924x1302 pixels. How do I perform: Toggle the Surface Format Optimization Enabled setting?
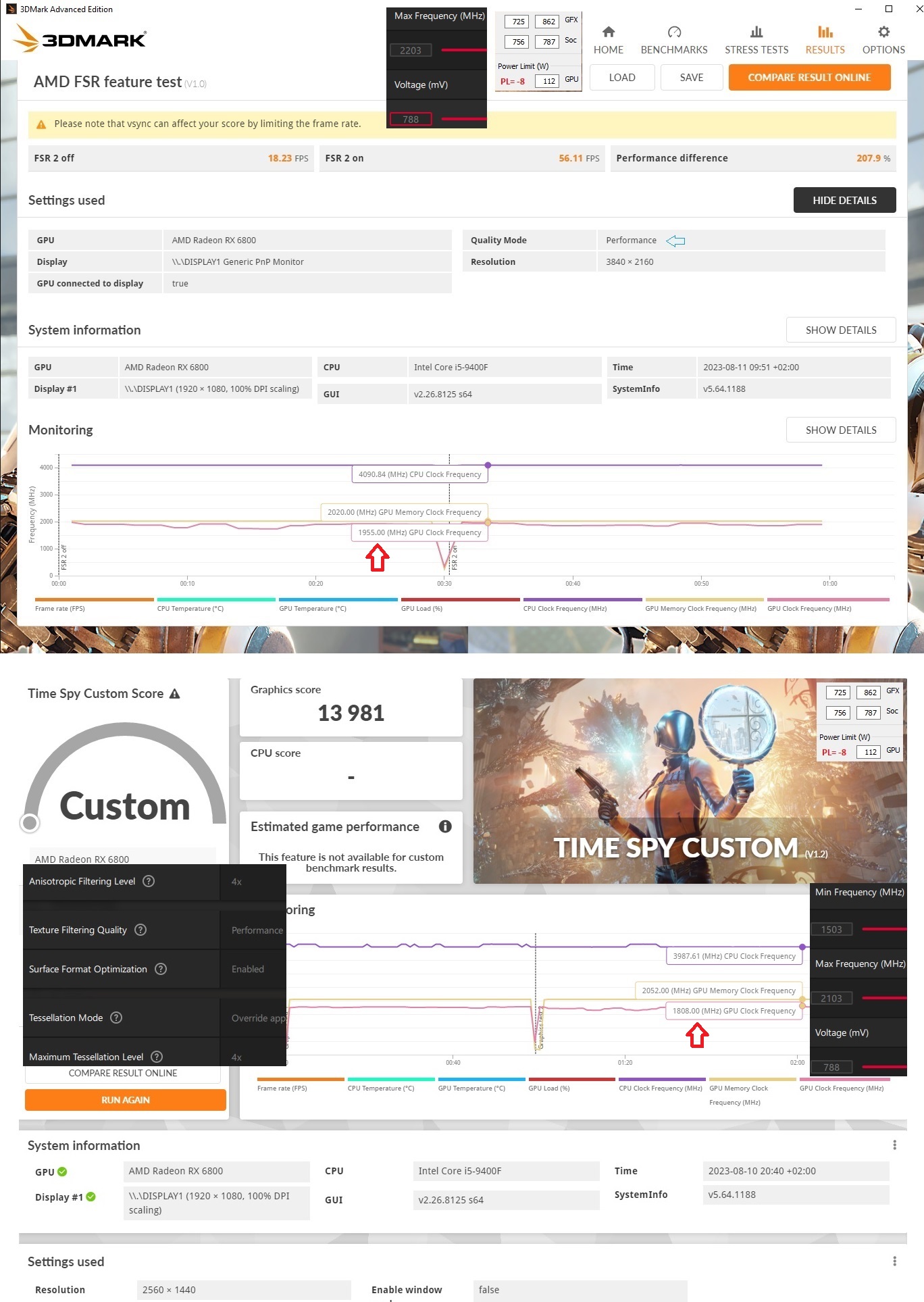253,969
